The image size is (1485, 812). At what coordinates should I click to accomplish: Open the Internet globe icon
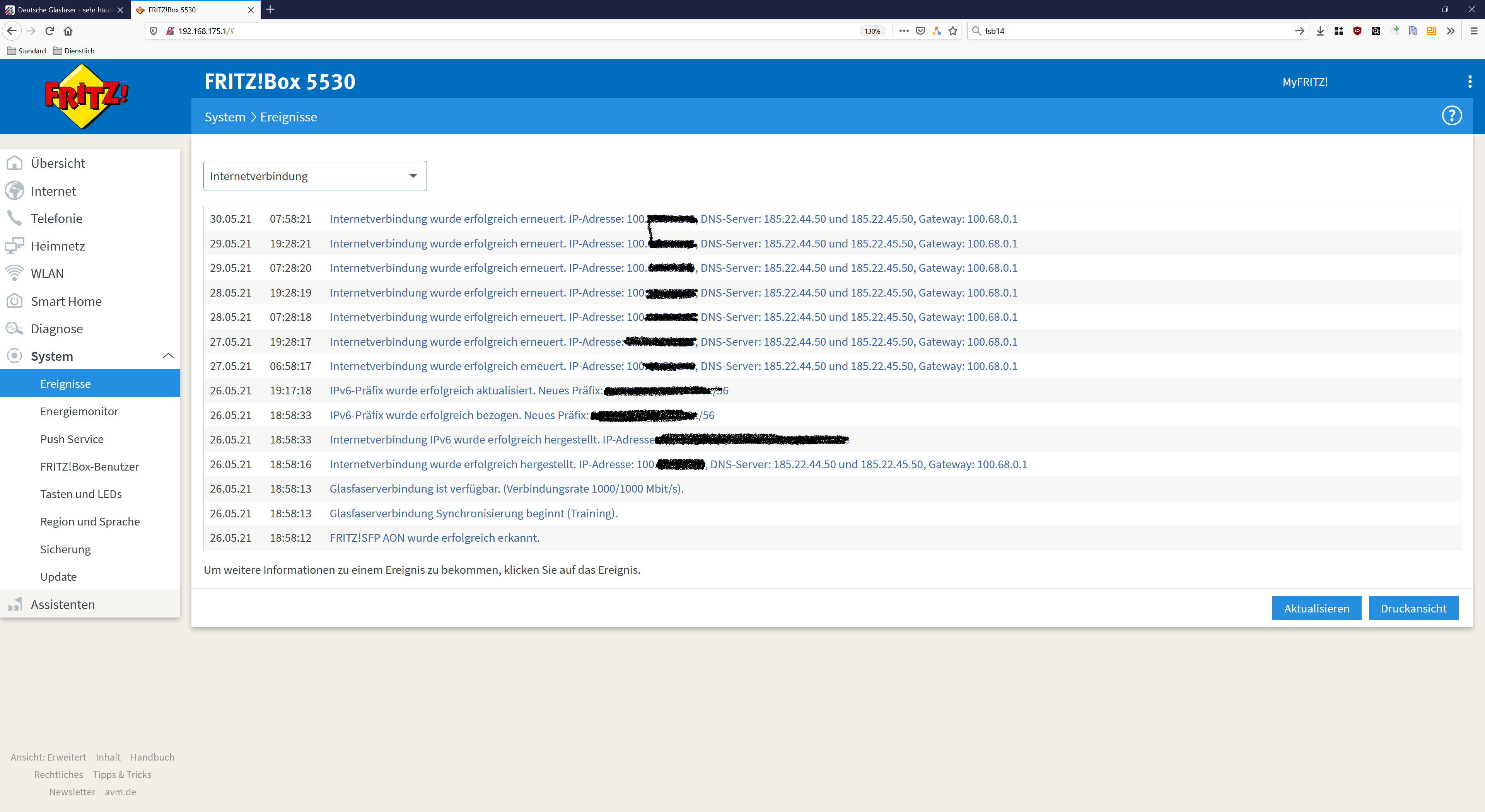14,191
